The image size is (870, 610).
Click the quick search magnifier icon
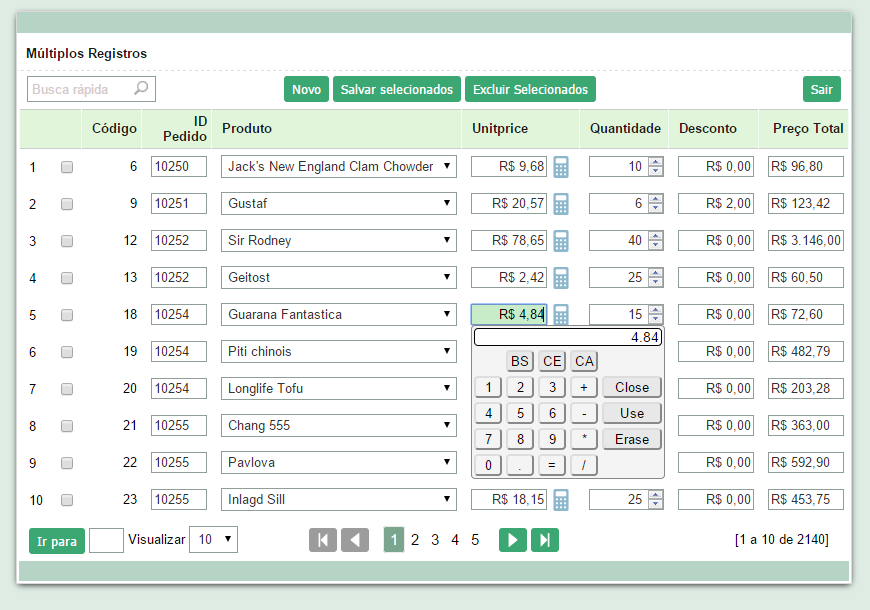142,89
